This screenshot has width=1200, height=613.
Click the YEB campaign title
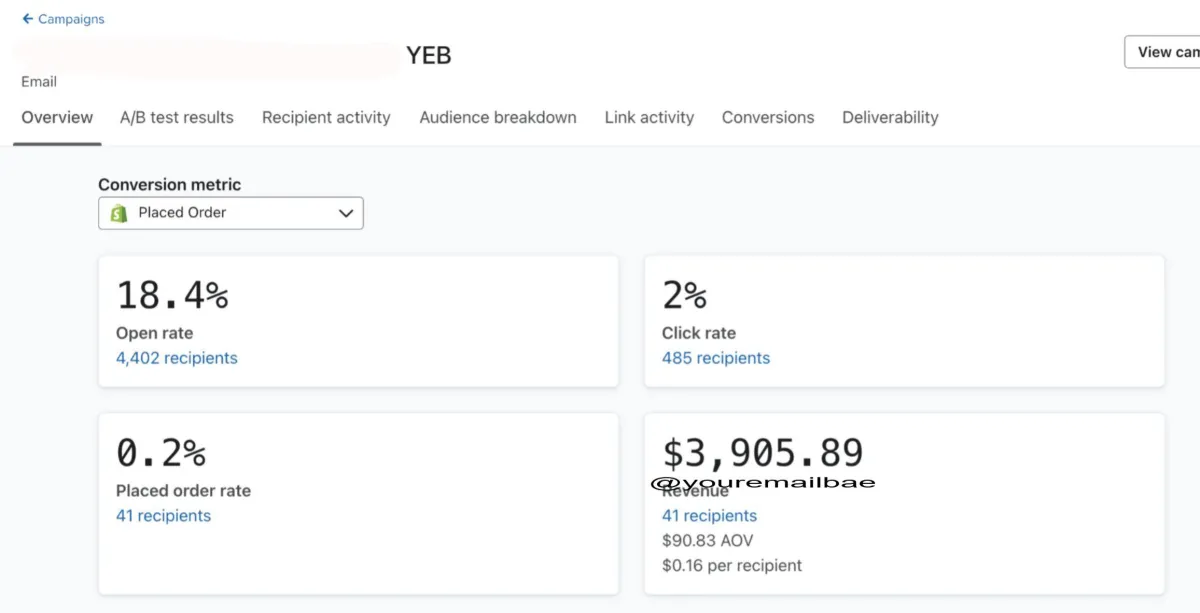429,56
